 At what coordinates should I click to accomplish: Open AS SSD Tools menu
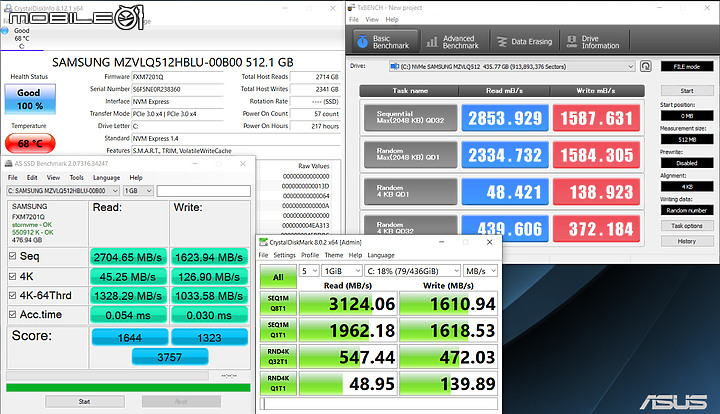click(x=76, y=177)
